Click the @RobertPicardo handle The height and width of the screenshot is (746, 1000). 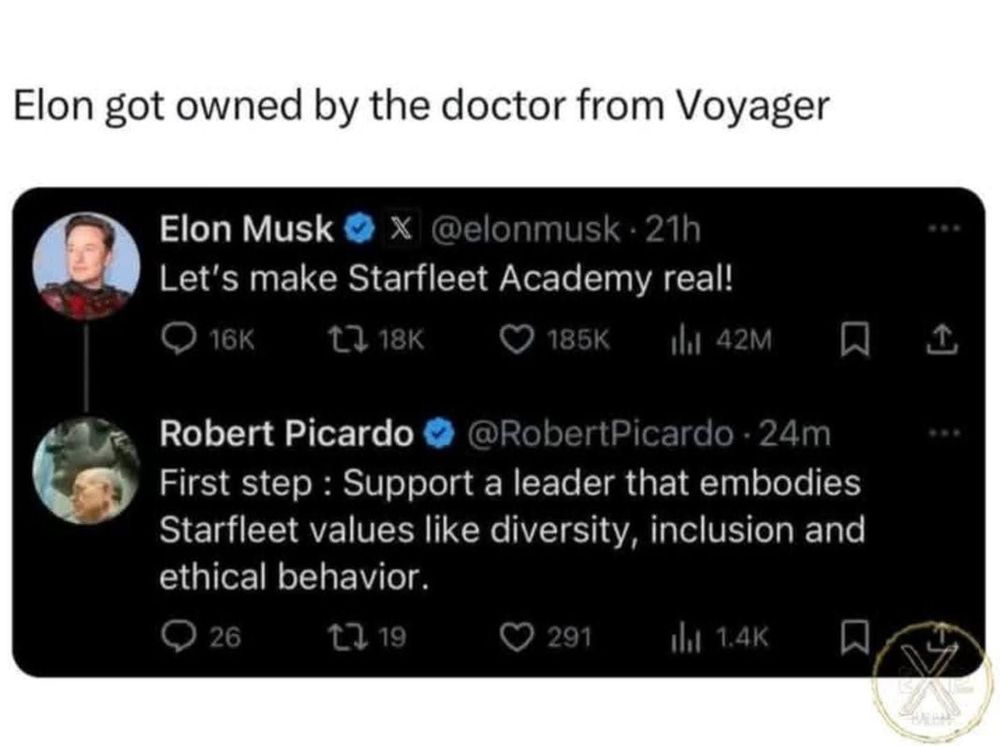[600, 434]
